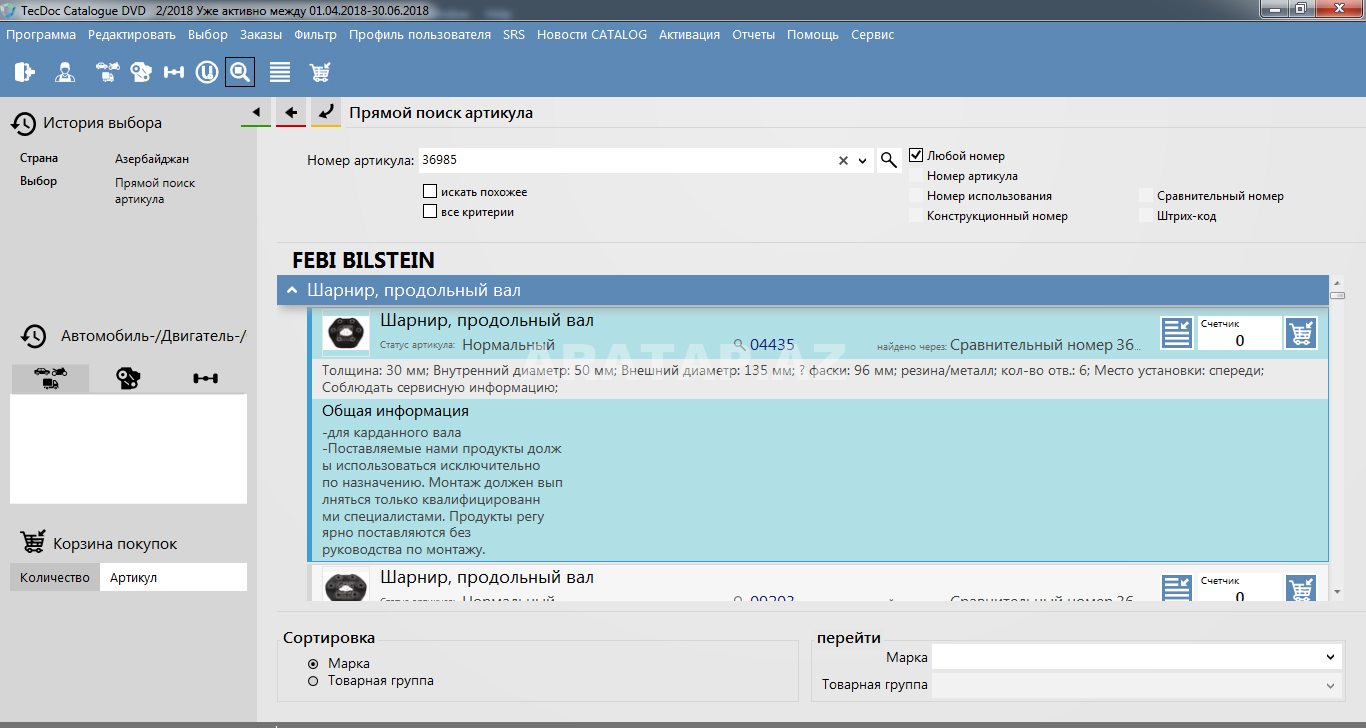Open the Помощь menu
Screen dimensions: 1366x728
813,34
